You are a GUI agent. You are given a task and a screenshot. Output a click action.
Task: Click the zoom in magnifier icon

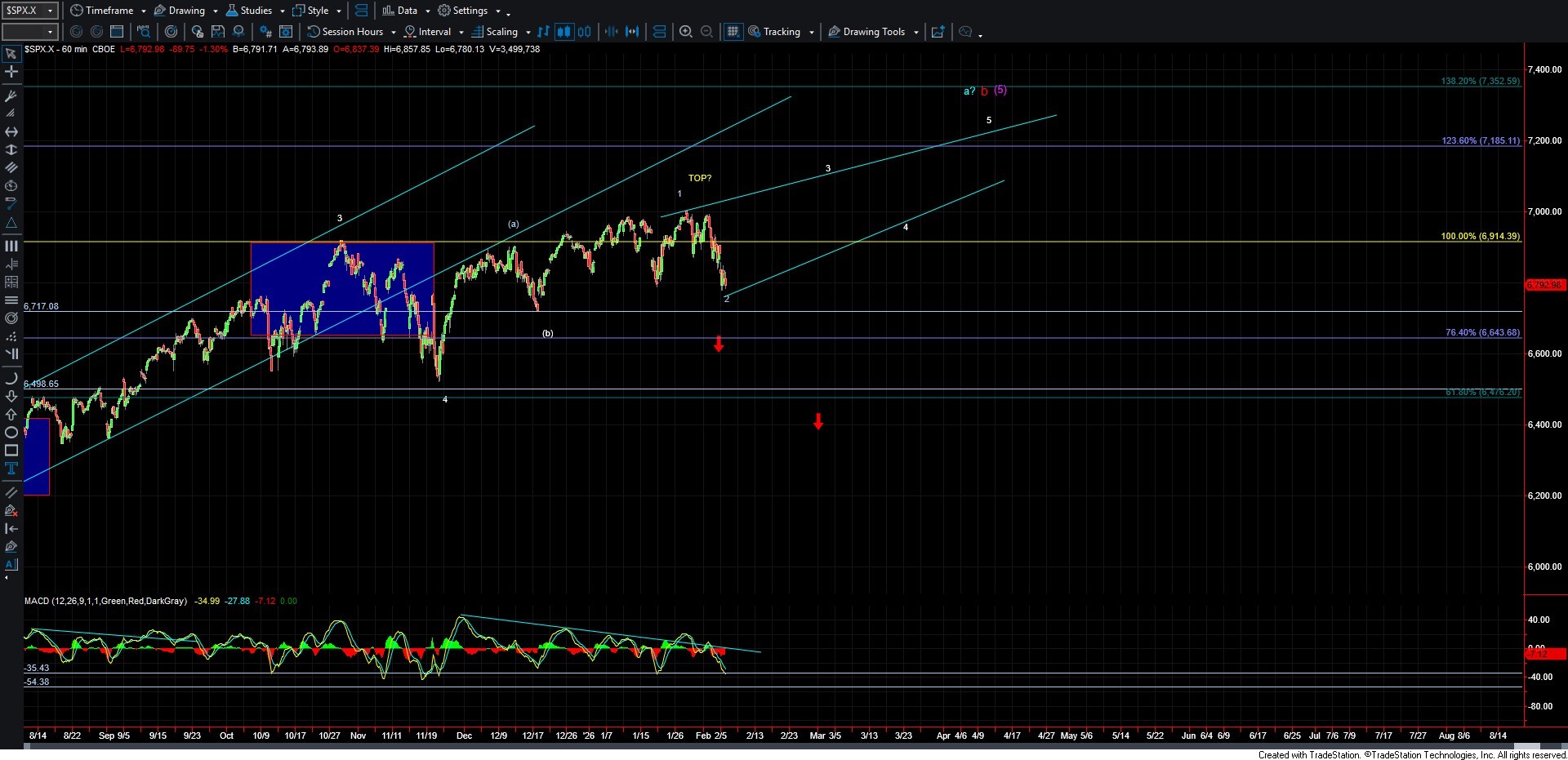tap(685, 32)
